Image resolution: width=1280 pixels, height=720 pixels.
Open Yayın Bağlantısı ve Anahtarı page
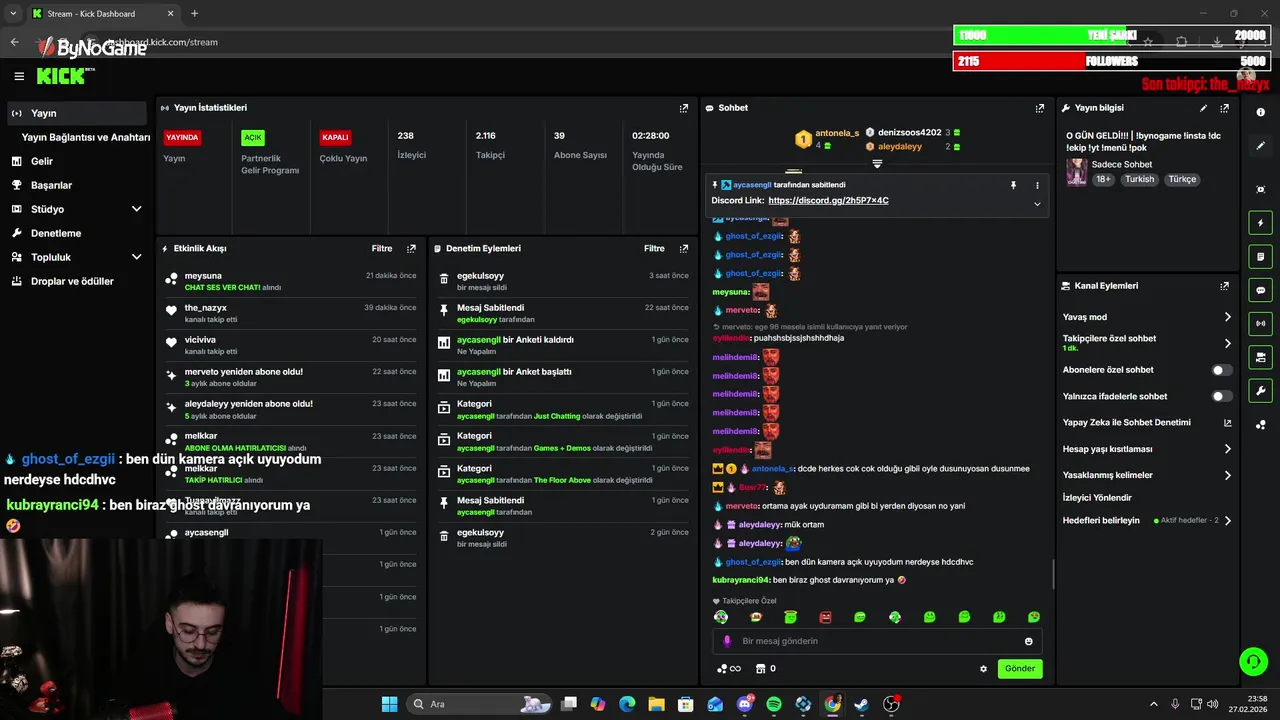(x=86, y=137)
